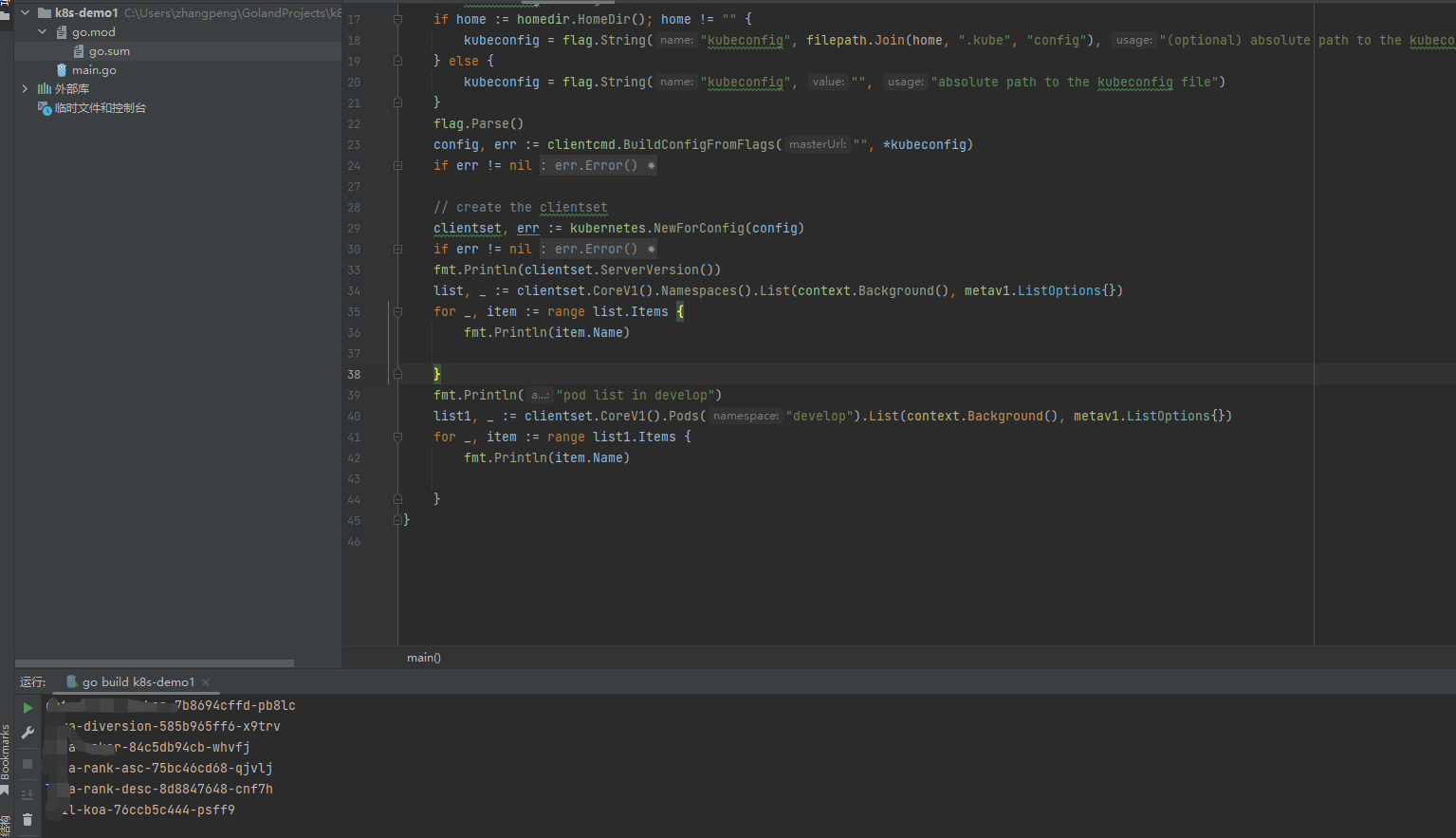Click "// create the clientset" comment

521,207
